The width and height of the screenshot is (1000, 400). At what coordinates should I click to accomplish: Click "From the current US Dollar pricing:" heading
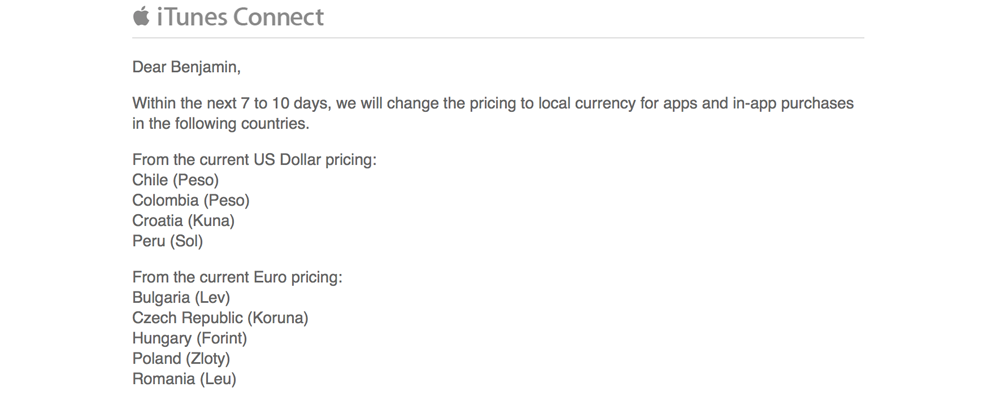tap(254, 160)
